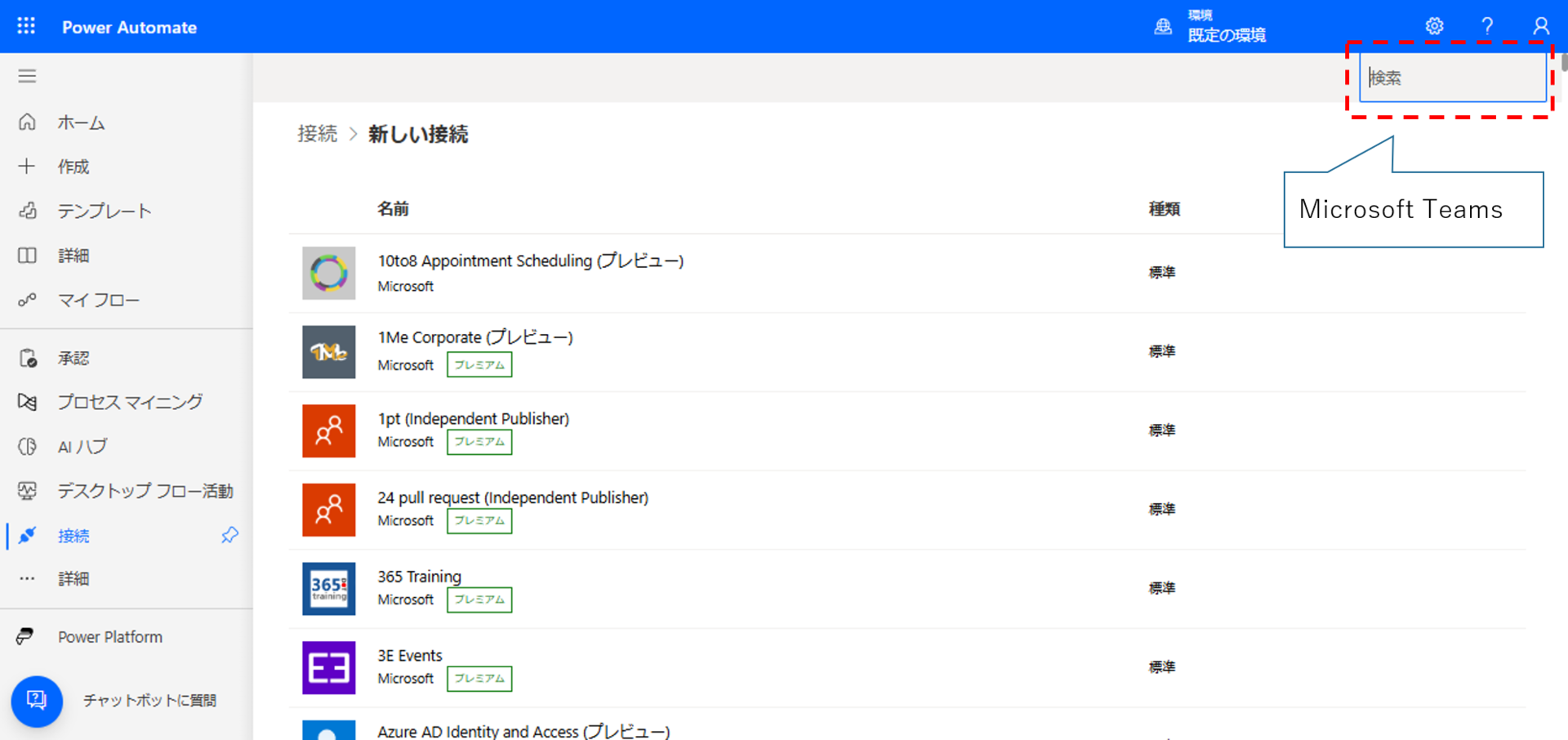Screen dimensions: 1568x740
Task: Click the テンプレート sidebar icon
Action: (27, 211)
